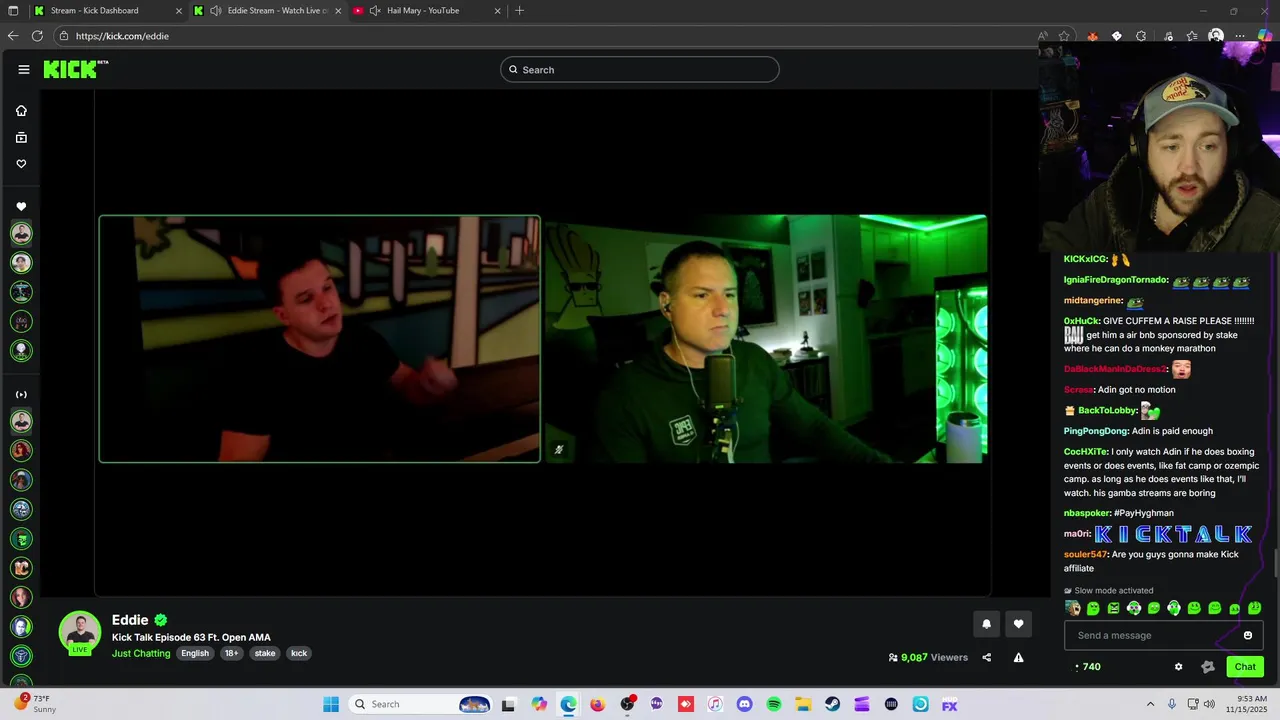Click username CocHXiTe in chat

pos(1086,452)
